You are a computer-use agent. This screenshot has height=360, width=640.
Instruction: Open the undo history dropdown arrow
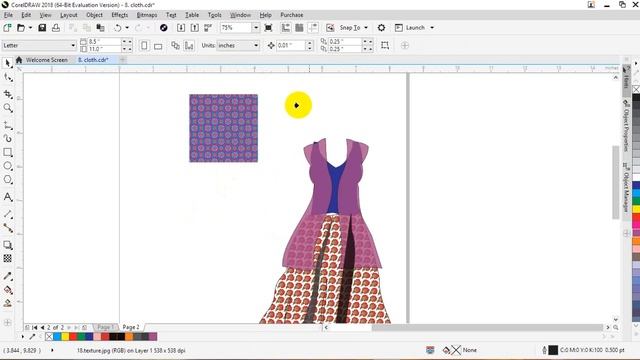tap(127, 28)
